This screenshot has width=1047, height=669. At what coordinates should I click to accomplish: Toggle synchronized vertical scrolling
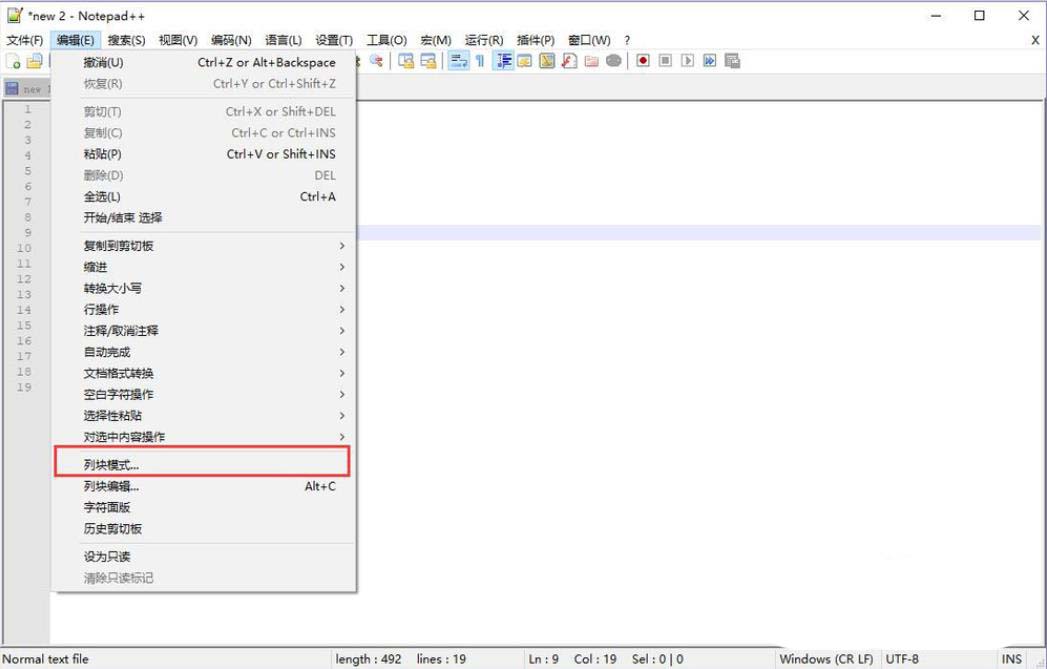click(405, 61)
